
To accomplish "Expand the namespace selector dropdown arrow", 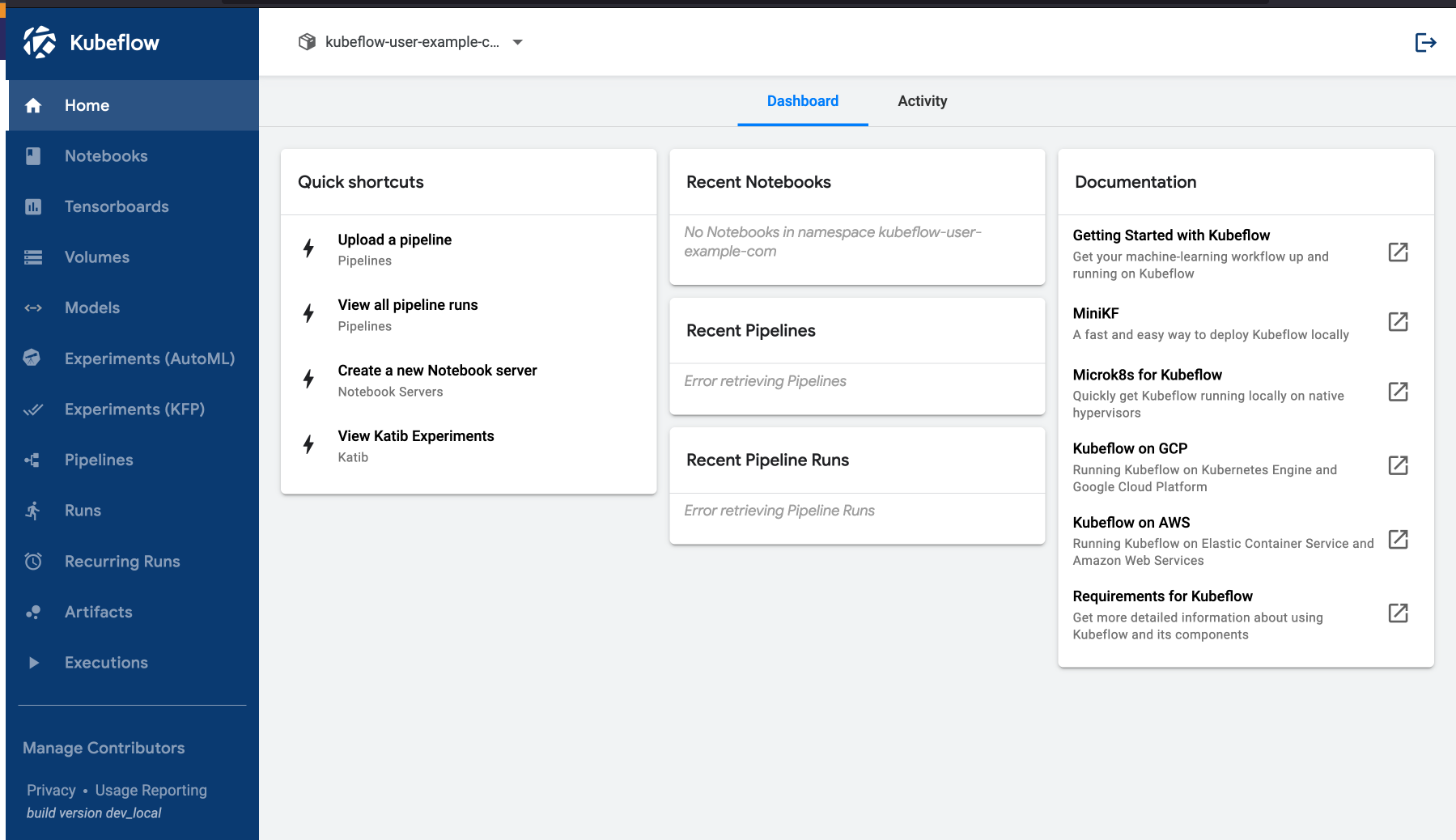I will tap(518, 42).
